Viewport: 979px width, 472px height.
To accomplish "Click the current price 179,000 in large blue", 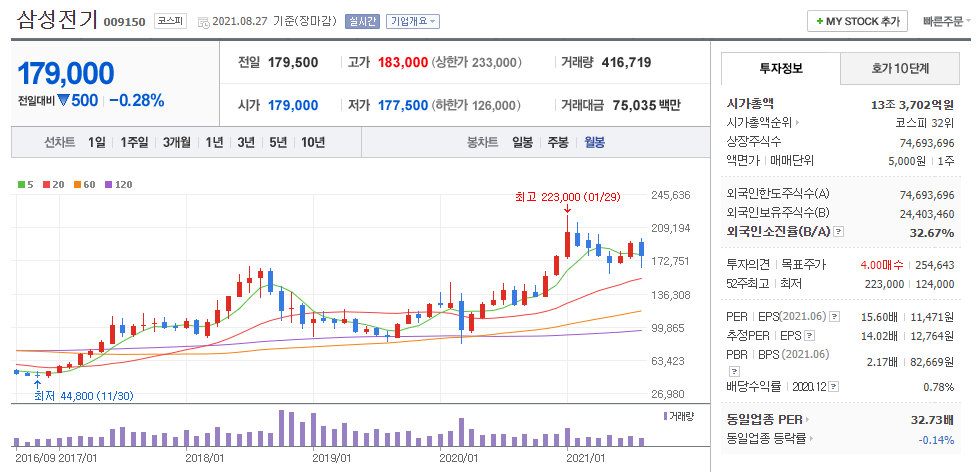I will pos(66,74).
